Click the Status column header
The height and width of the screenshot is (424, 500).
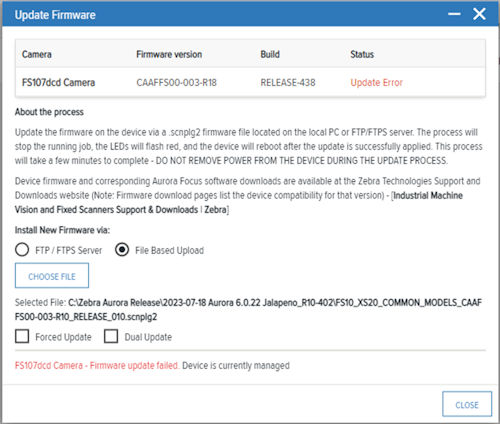[362, 54]
